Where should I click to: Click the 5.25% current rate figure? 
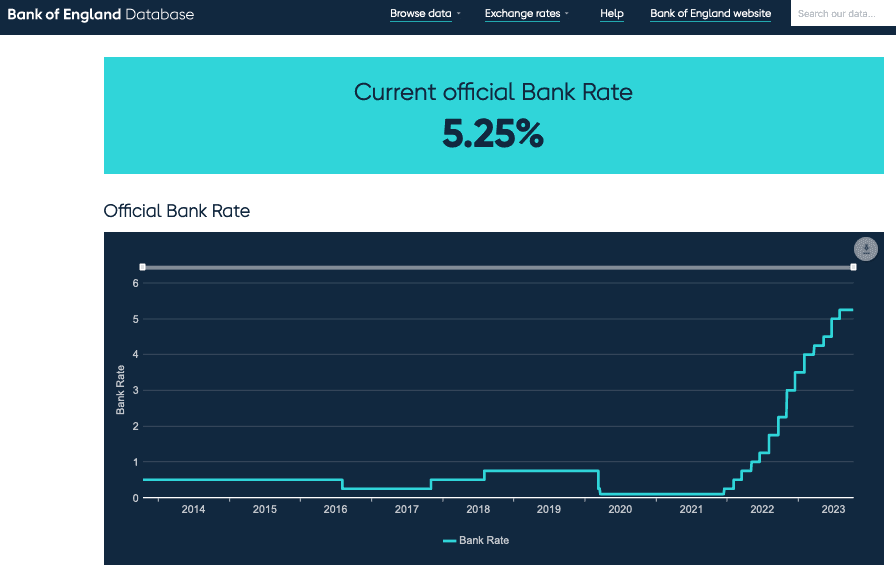(493, 134)
